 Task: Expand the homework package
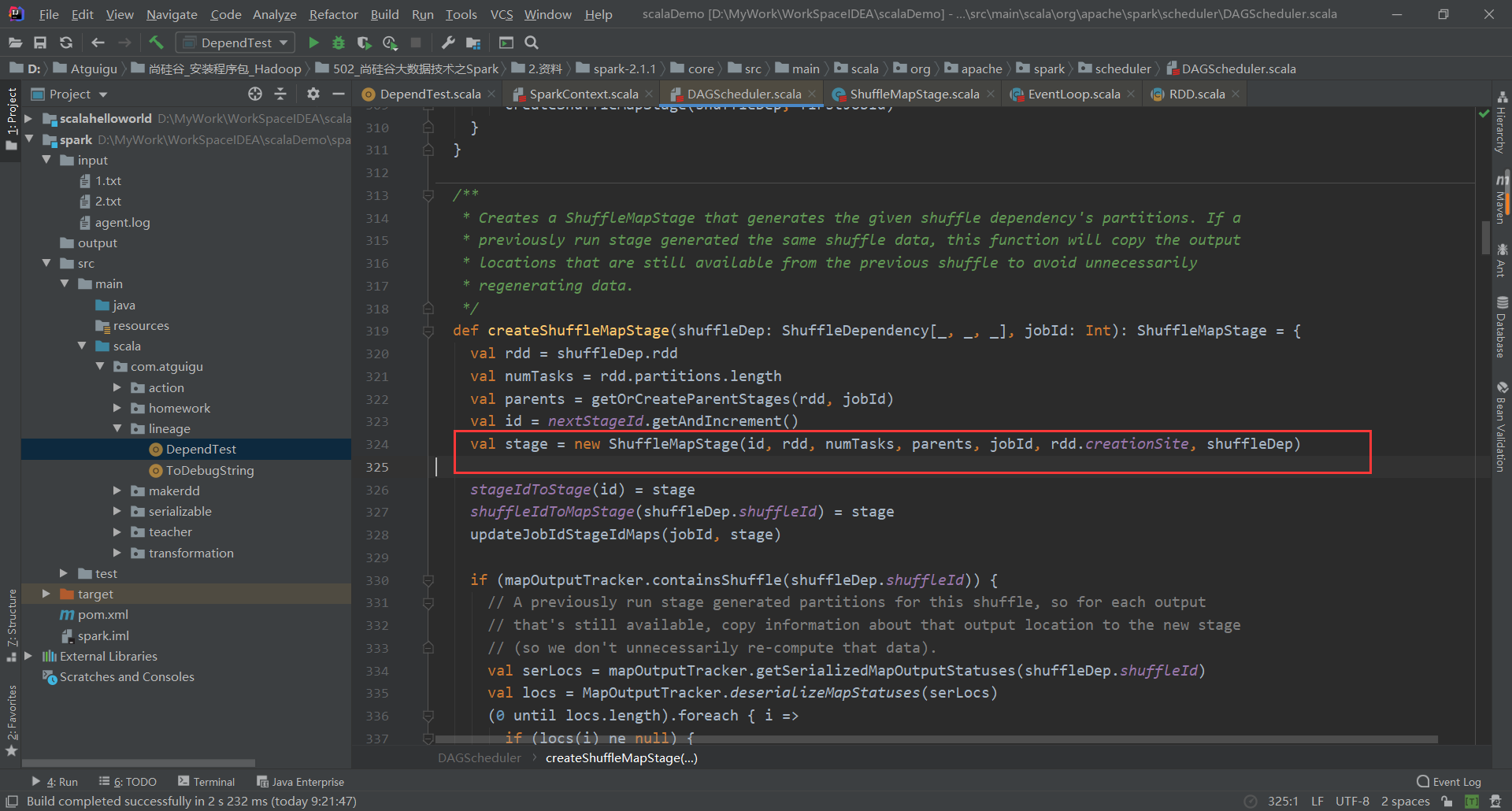[117, 408]
